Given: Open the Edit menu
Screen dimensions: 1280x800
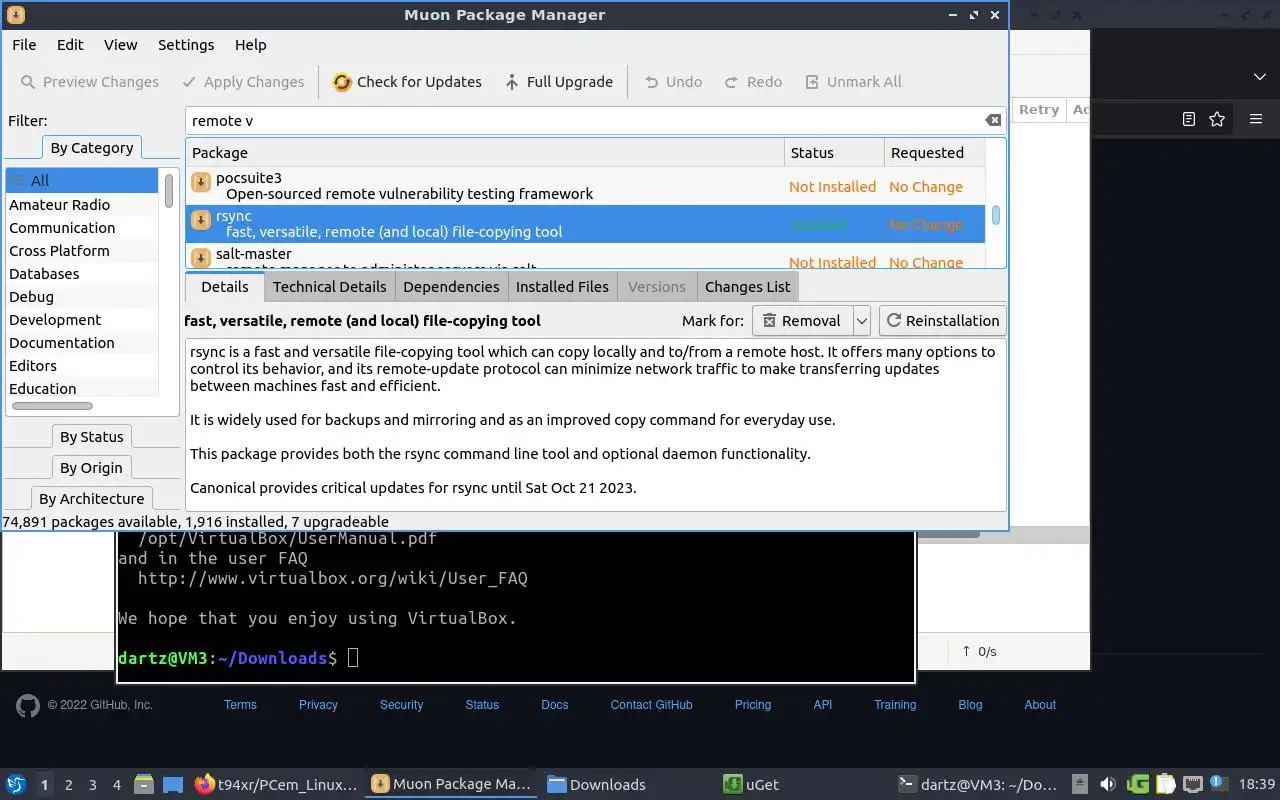Looking at the screenshot, I should point(70,45).
